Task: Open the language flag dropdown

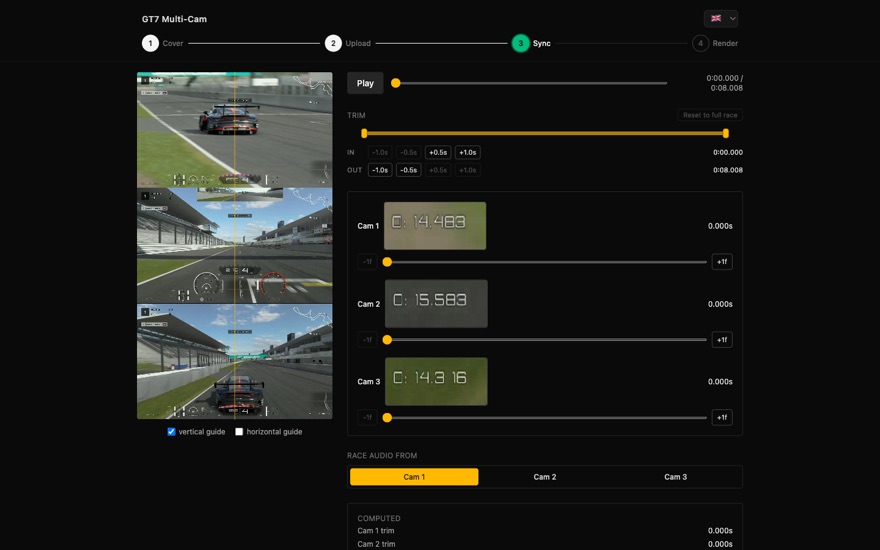Action: pyautogui.click(x=721, y=19)
